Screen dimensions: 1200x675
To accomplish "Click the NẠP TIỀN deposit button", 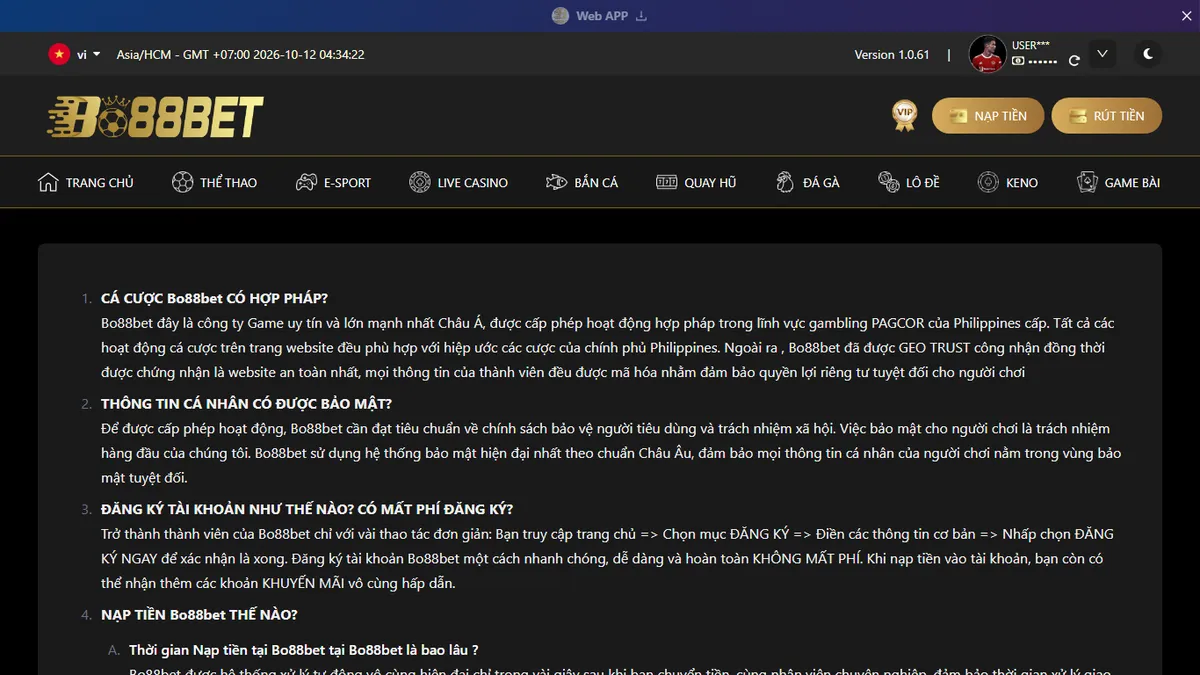I will coord(988,116).
